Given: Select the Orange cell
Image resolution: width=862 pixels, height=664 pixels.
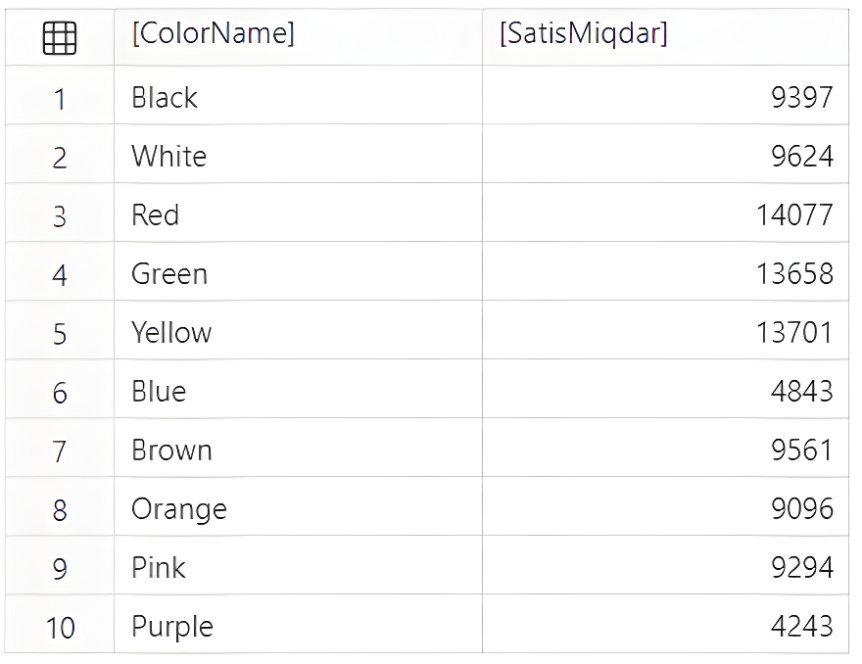Looking at the screenshot, I should (179, 509).
